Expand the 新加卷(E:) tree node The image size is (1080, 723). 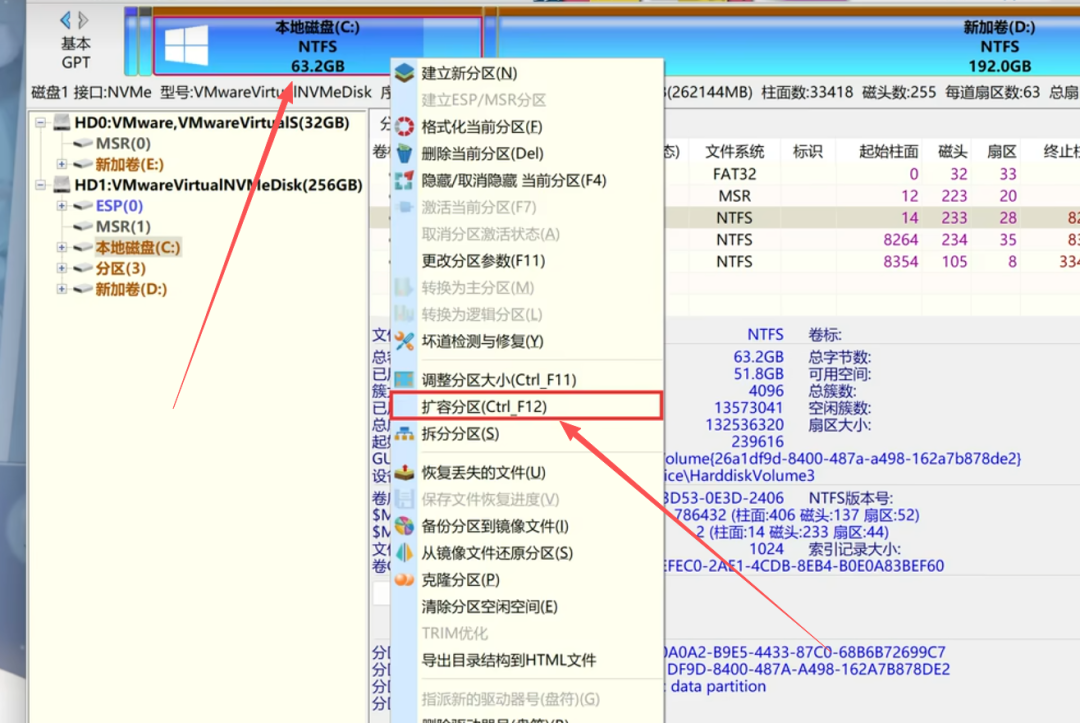point(62,164)
